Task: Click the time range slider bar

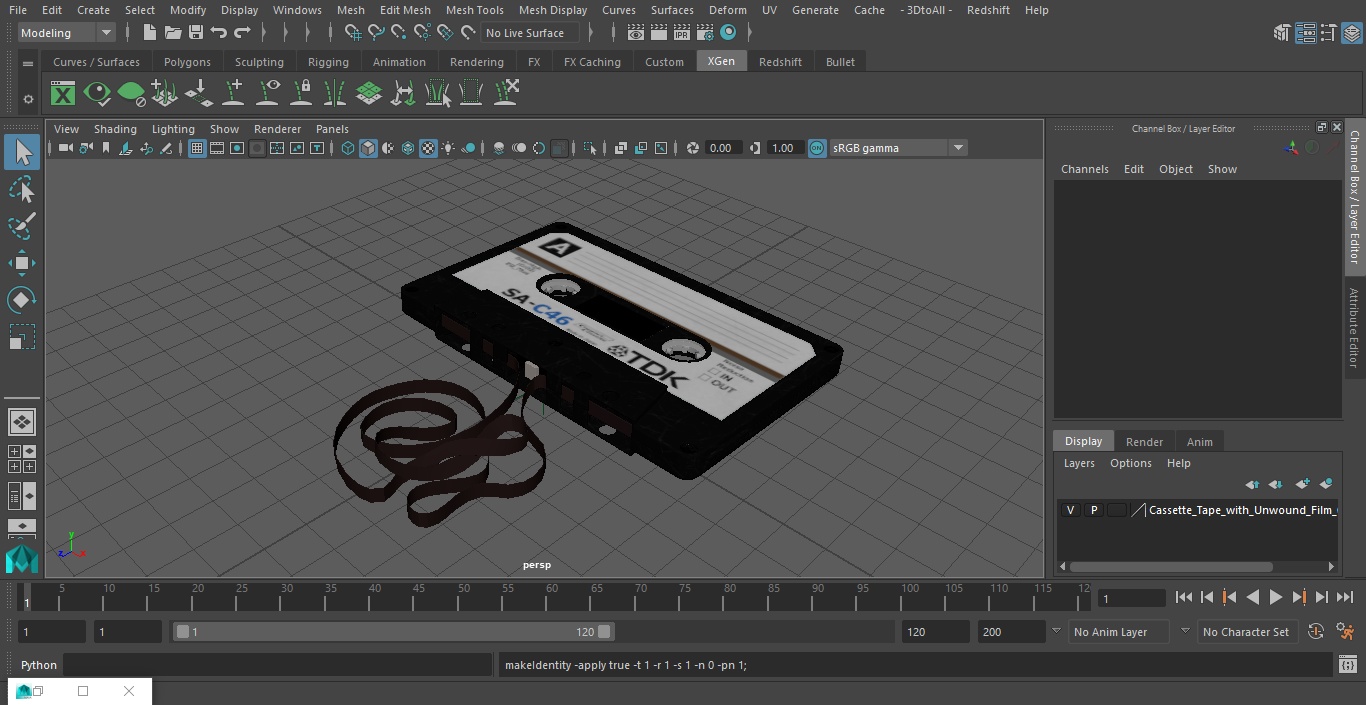Action: (x=394, y=632)
